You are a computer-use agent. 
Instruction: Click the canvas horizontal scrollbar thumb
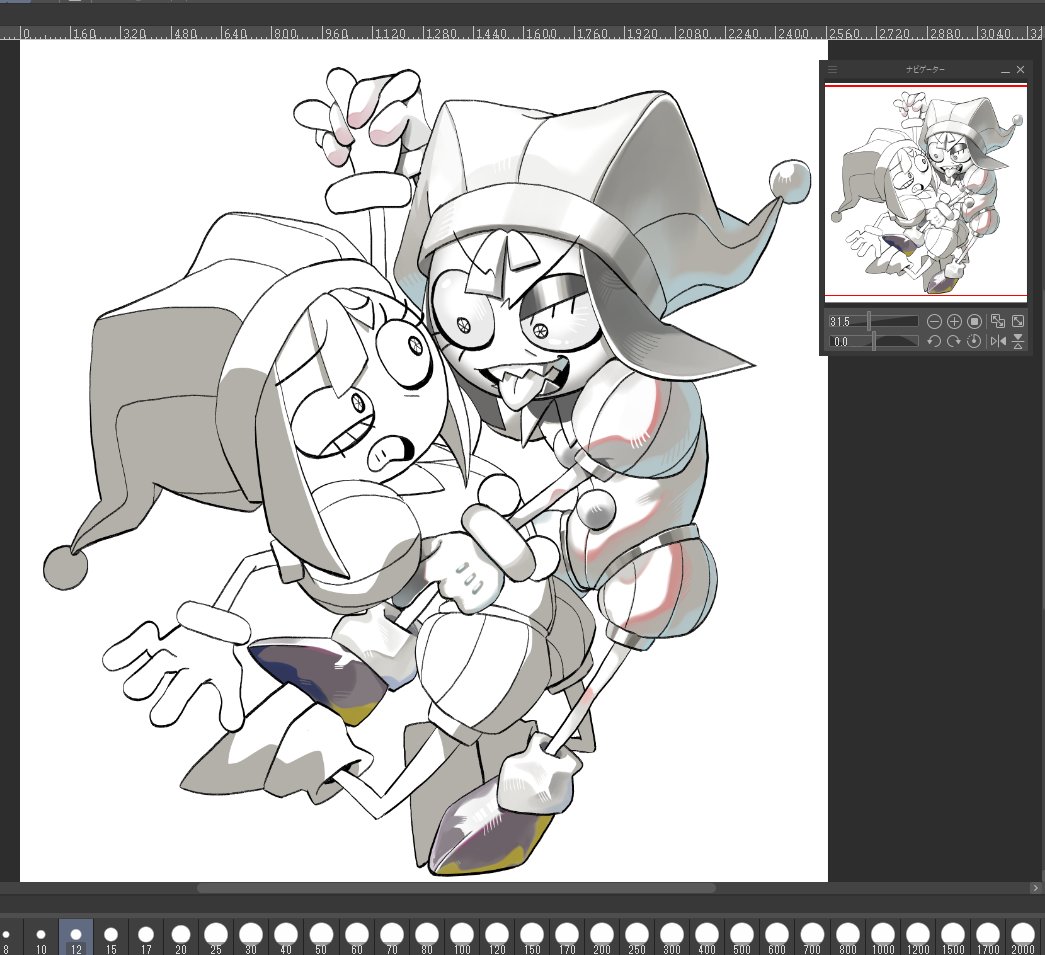(x=456, y=888)
